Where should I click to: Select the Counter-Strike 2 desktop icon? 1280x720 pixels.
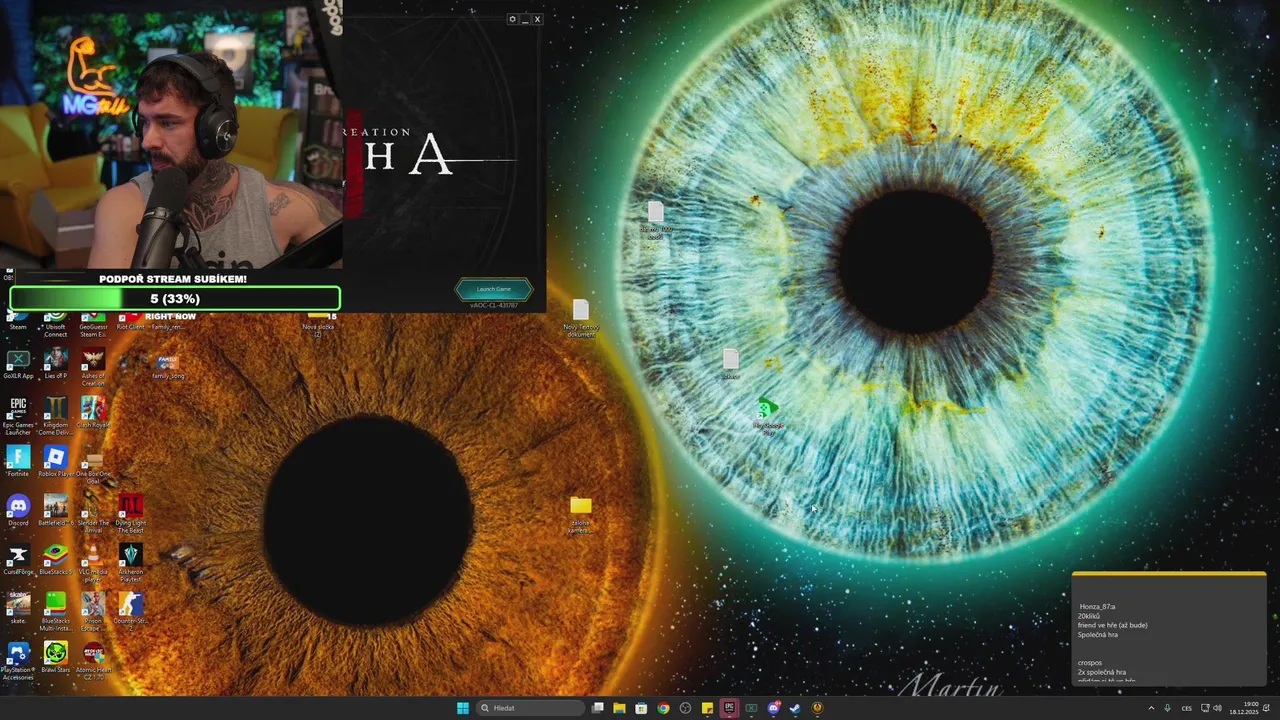(130, 612)
